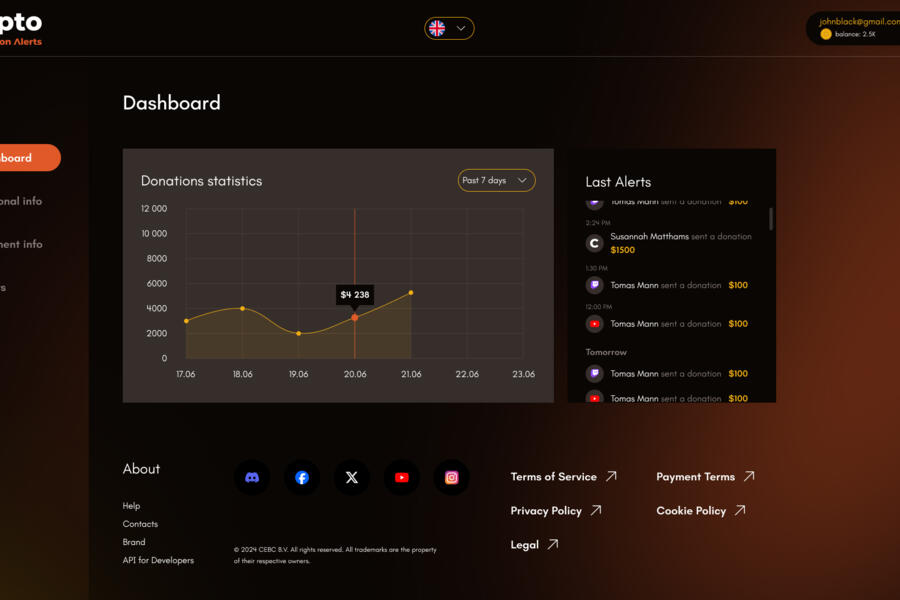The height and width of the screenshot is (600, 900).
Task: Click the YouTube icon on the 12:00 PM alert
Action: tap(594, 323)
